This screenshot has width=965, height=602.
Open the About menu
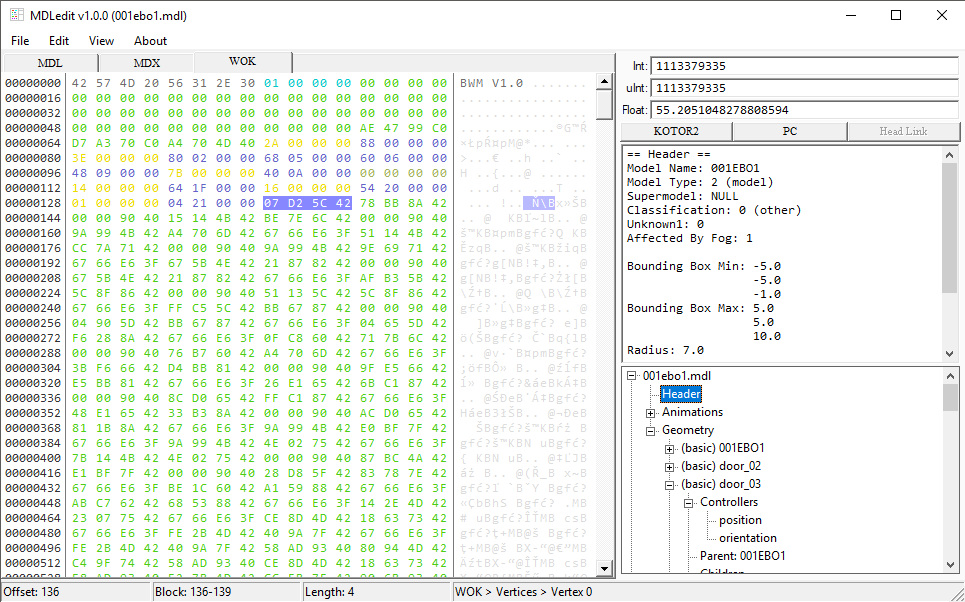tap(150, 41)
